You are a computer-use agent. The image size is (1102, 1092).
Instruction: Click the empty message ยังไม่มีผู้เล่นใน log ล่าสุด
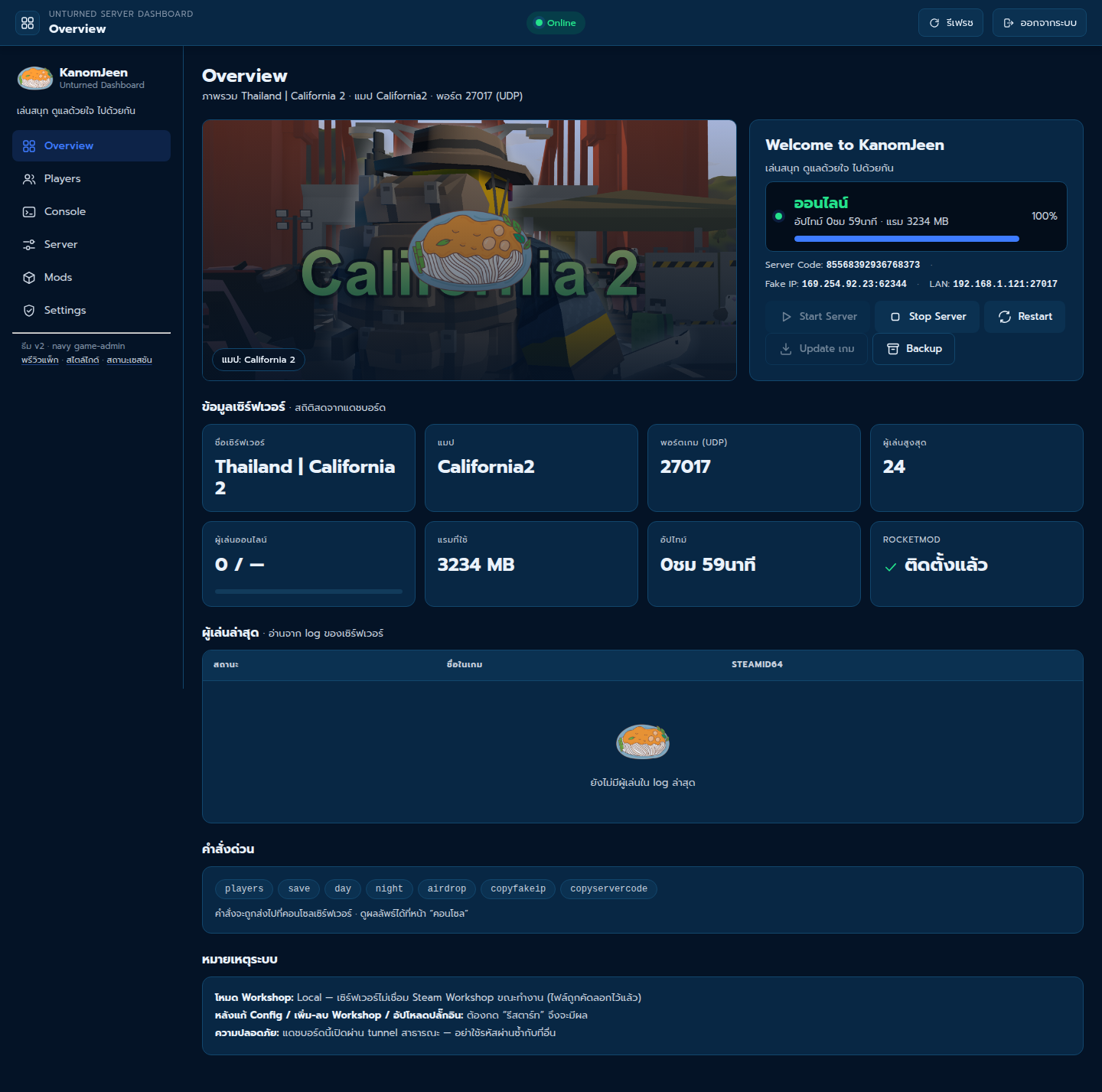click(643, 783)
